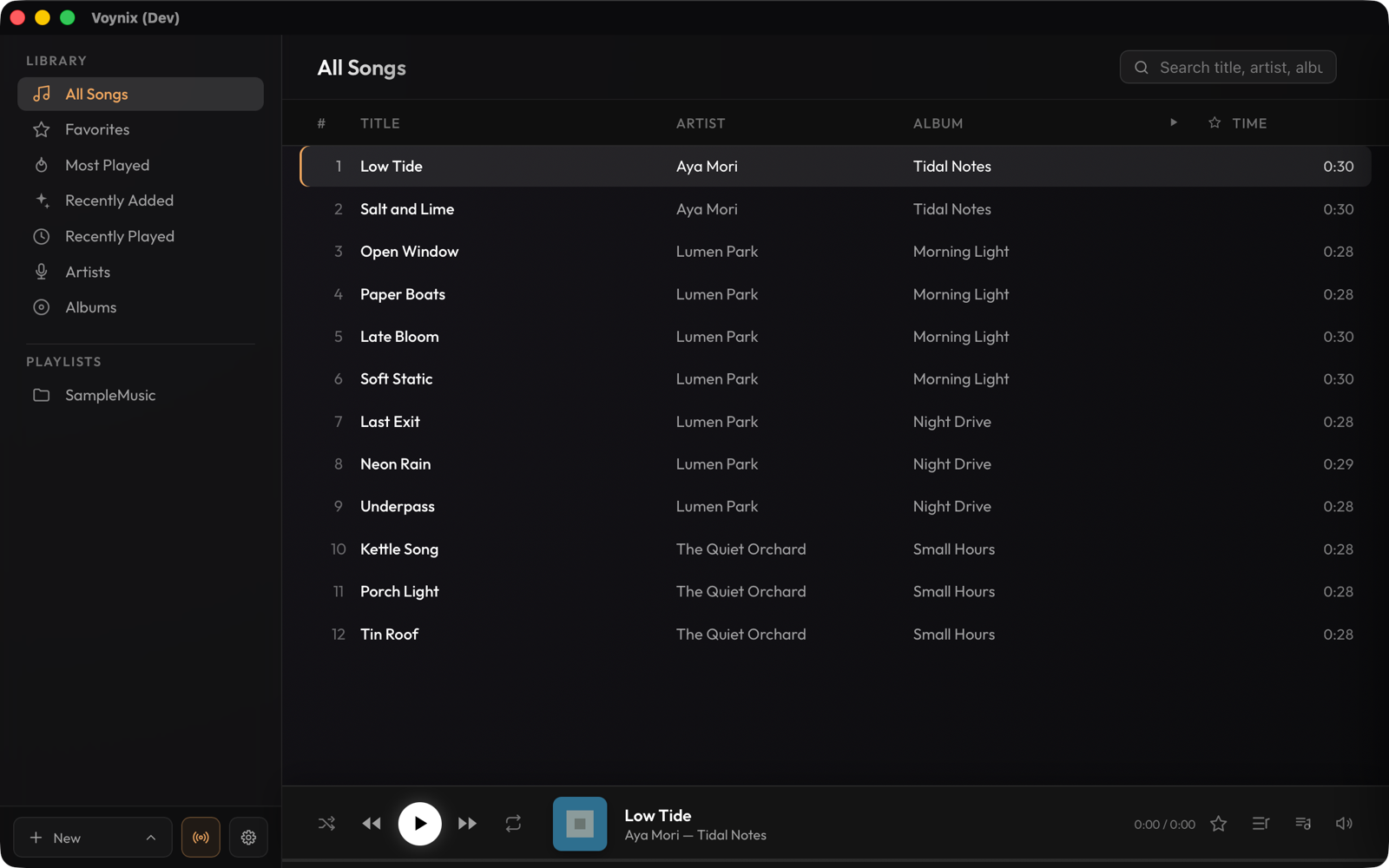
Task: Click Night Drive album on Underpass row
Action: point(951,507)
